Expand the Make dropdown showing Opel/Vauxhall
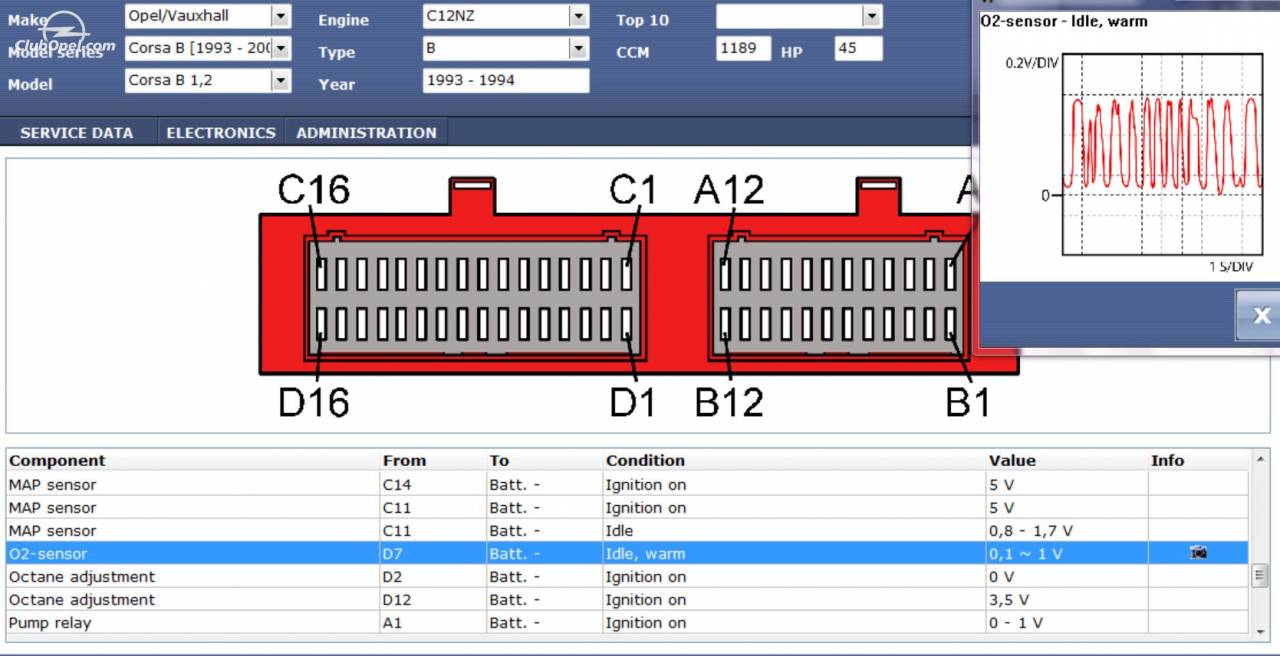 (x=280, y=16)
